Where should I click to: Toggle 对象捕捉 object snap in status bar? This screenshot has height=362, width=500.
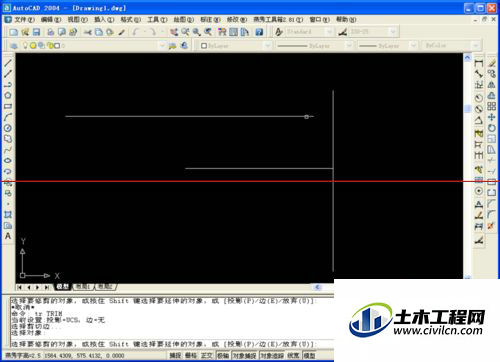(245, 356)
